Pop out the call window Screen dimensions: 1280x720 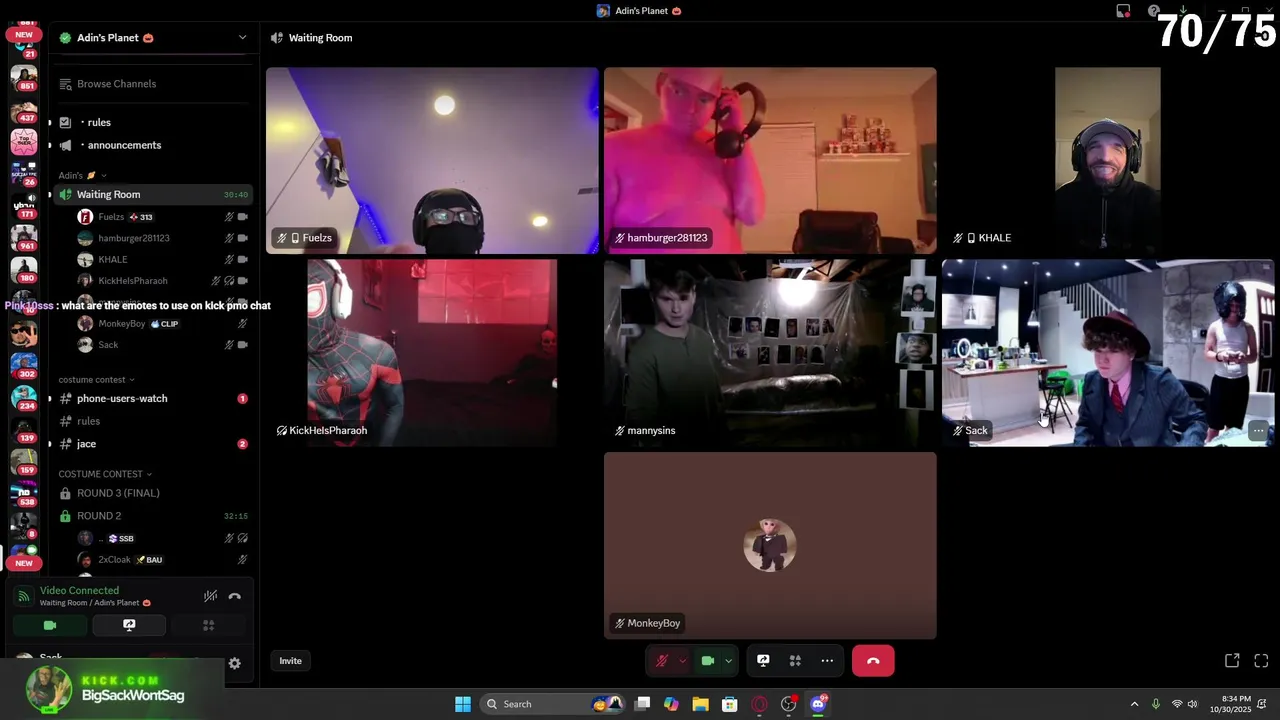tap(1232, 661)
